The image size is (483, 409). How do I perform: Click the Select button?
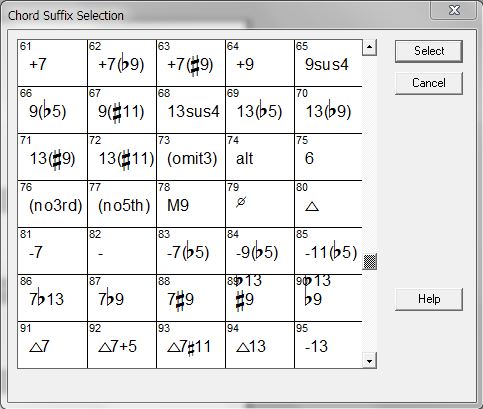[429, 51]
